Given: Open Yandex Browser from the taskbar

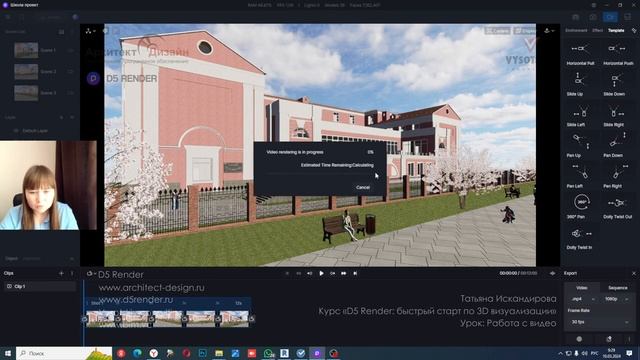Looking at the screenshot, I should (x=153, y=353).
